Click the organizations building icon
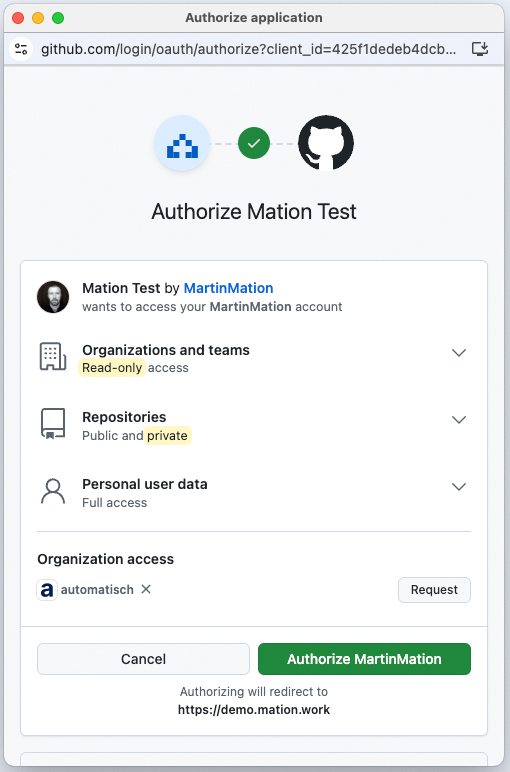The image size is (510, 772). coord(53,356)
